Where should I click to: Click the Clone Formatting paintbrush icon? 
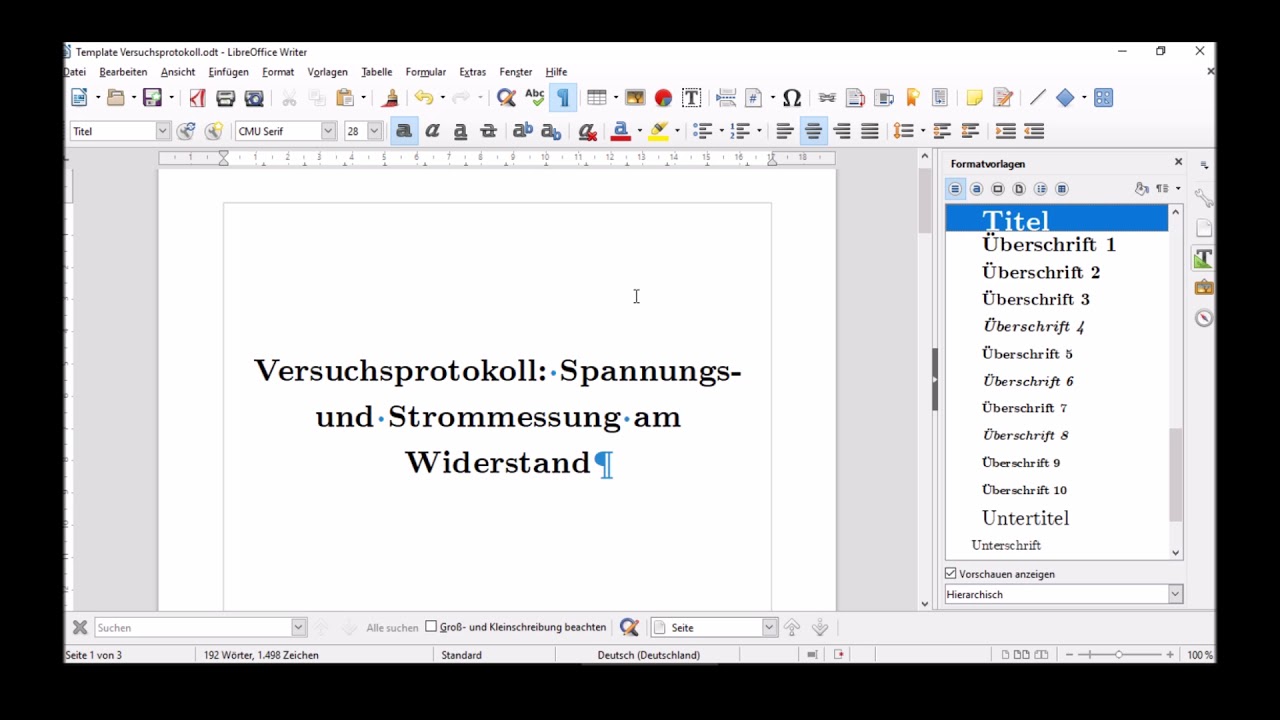pos(390,98)
